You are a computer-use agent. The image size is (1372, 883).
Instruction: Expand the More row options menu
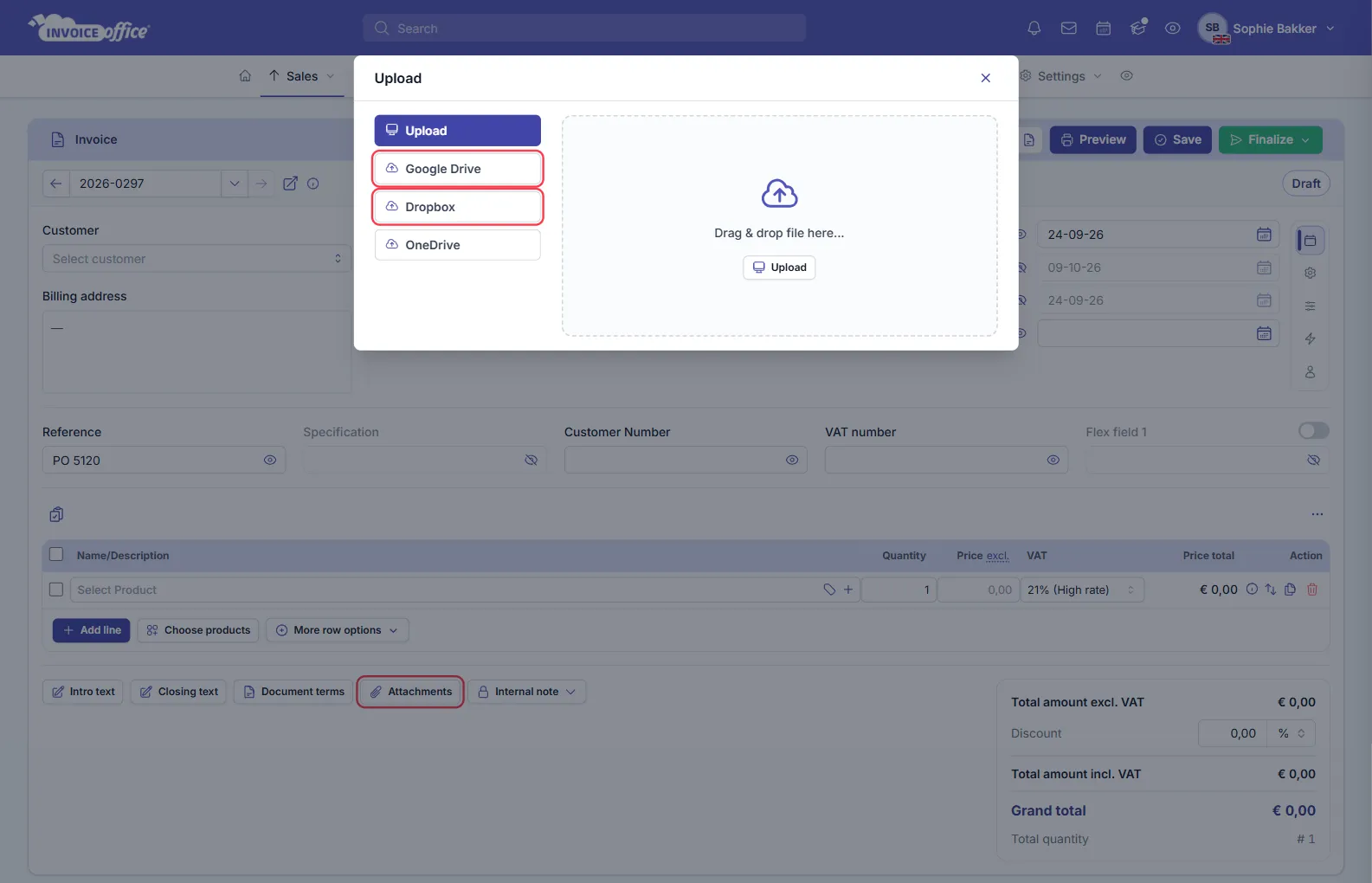pyautogui.click(x=338, y=630)
